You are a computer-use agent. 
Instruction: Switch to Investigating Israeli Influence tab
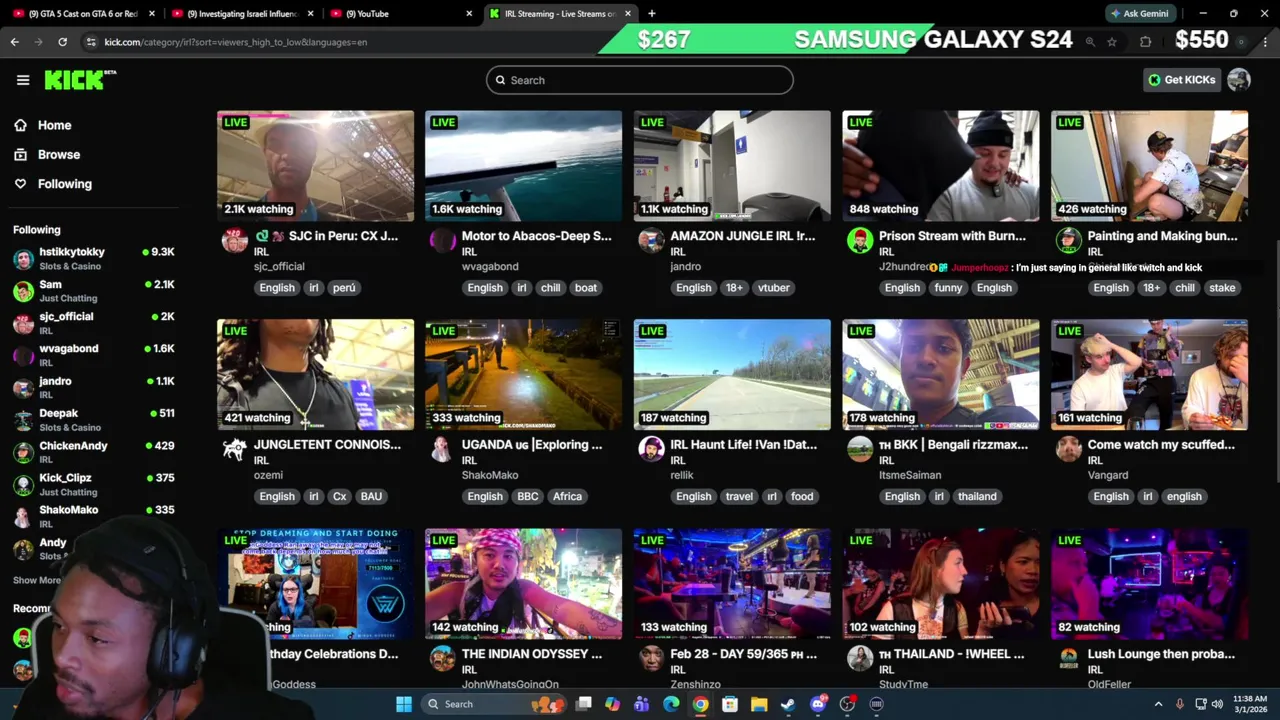click(242, 14)
